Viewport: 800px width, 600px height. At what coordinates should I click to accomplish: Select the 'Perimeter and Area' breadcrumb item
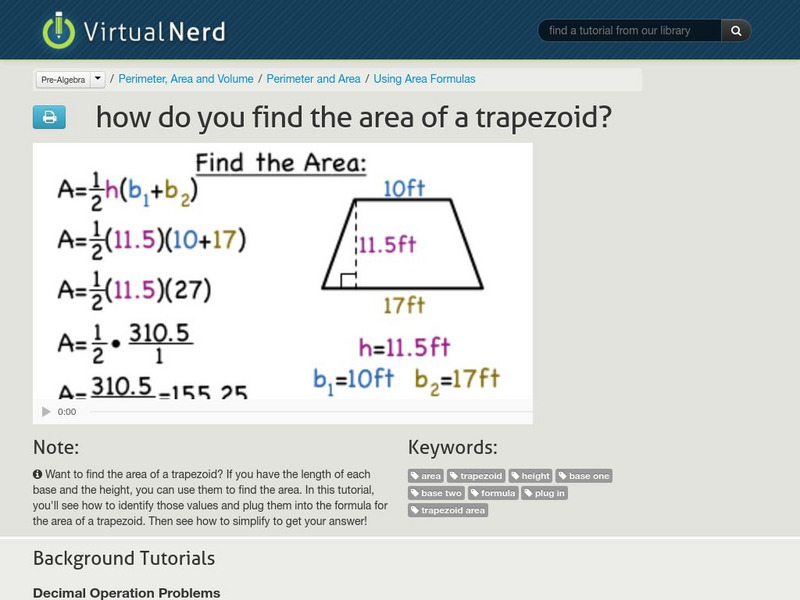[310, 76]
